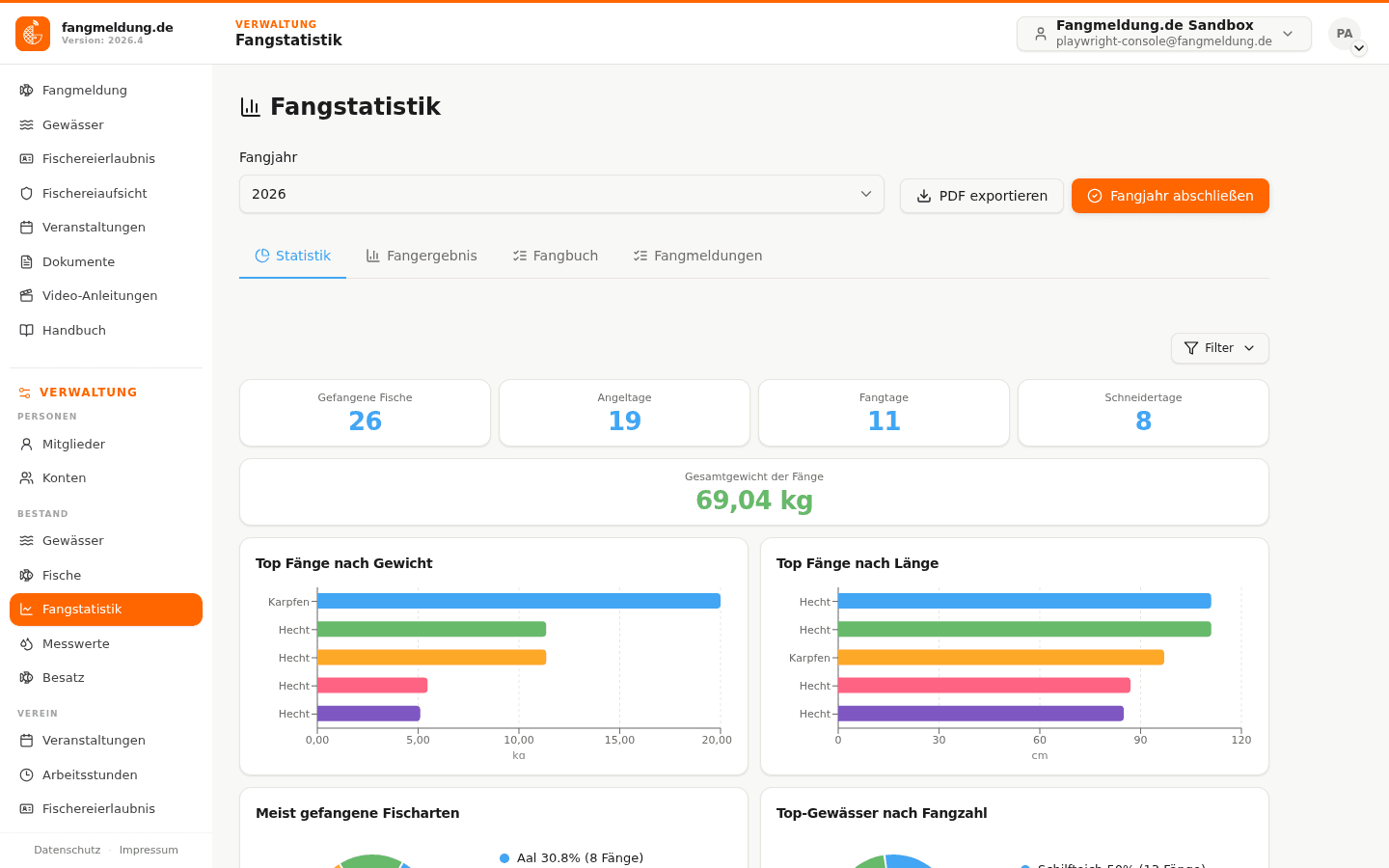This screenshot has height=868, width=1389.
Task: Click the Gefangene Fische statistic card
Action: pyautogui.click(x=365, y=413)
